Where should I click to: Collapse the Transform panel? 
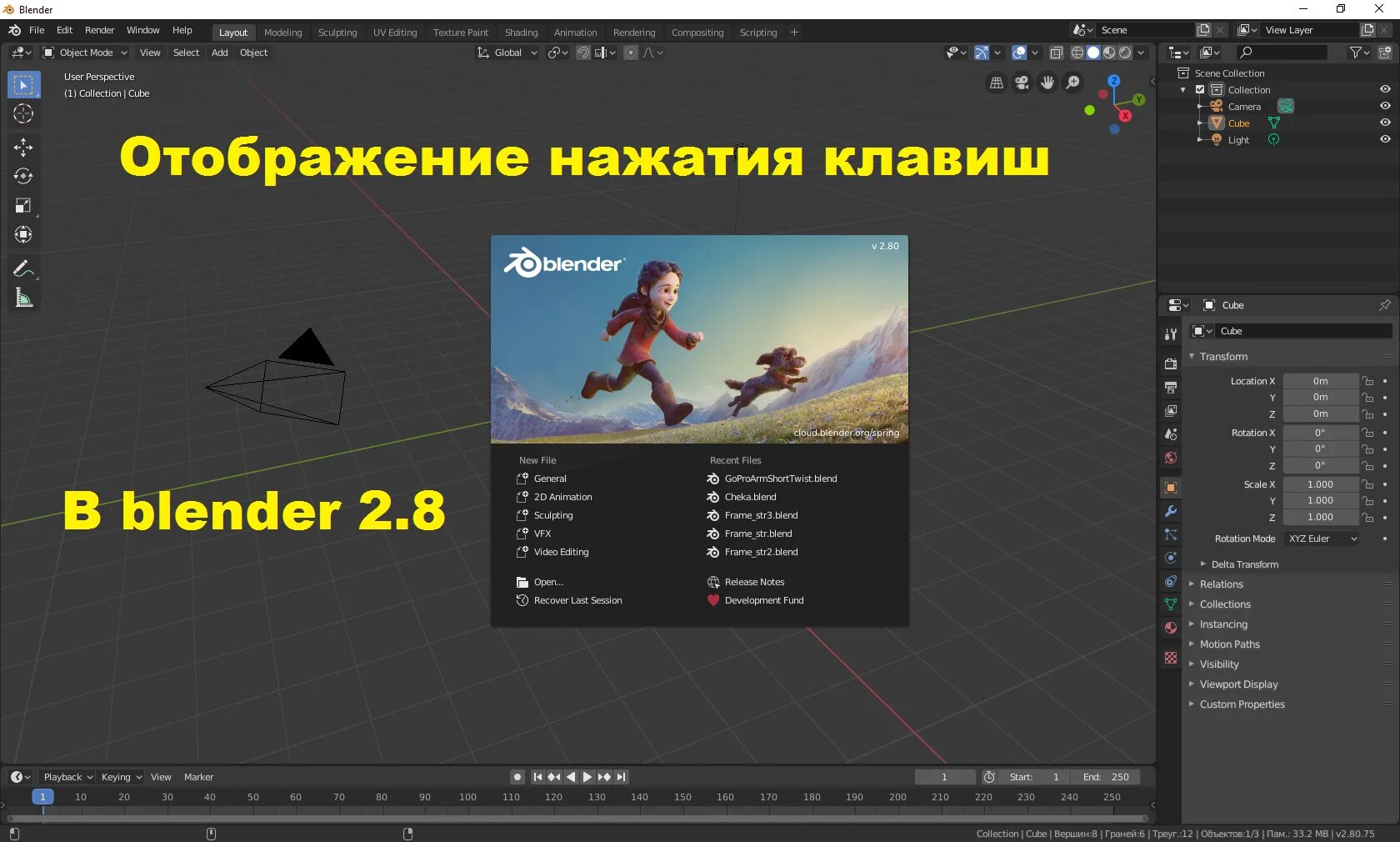[1223, 357]
